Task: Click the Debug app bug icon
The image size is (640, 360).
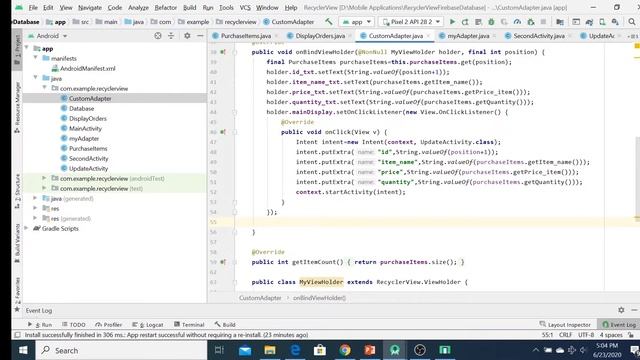Action: [x=491, y=22]
